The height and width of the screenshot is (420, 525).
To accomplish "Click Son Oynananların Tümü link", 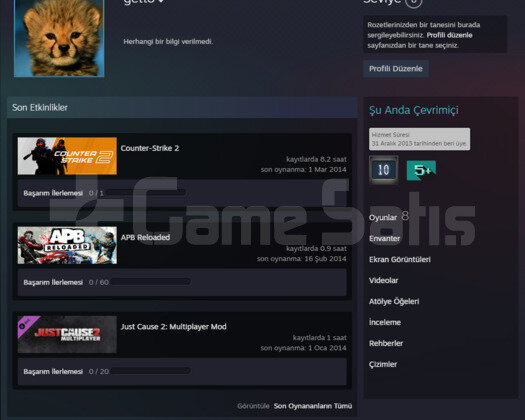I will pos(313,406).
